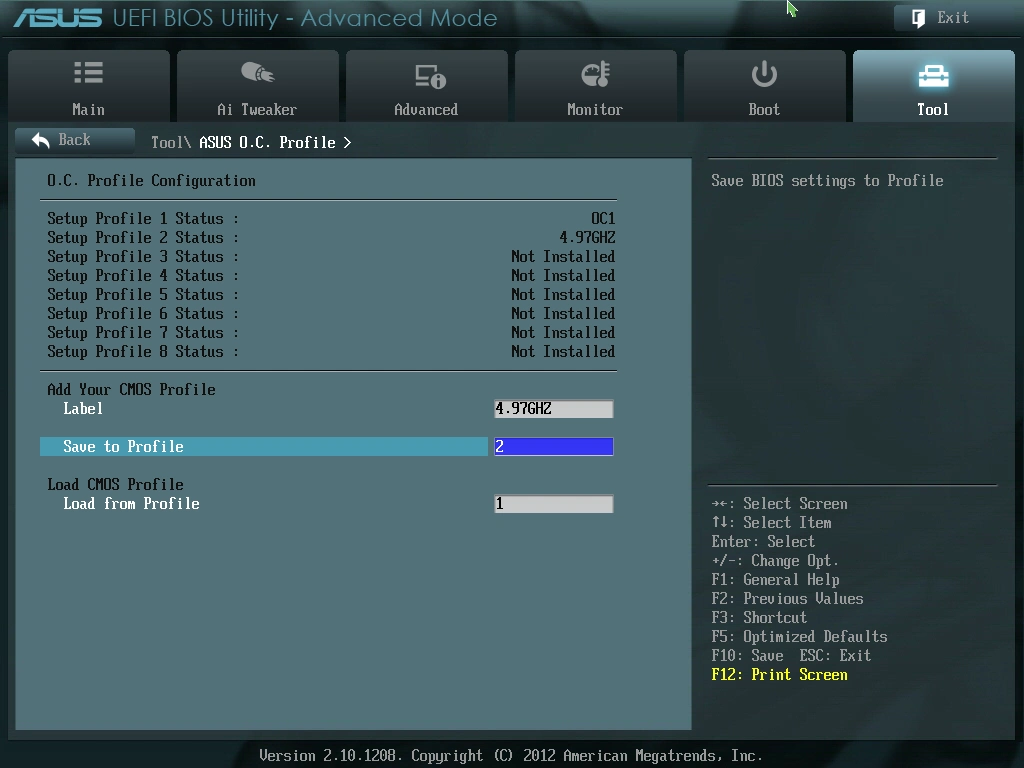Screen dimensions: 1024x768
Task: Click the Select Screen hint
Action: [x=779, y=504]
